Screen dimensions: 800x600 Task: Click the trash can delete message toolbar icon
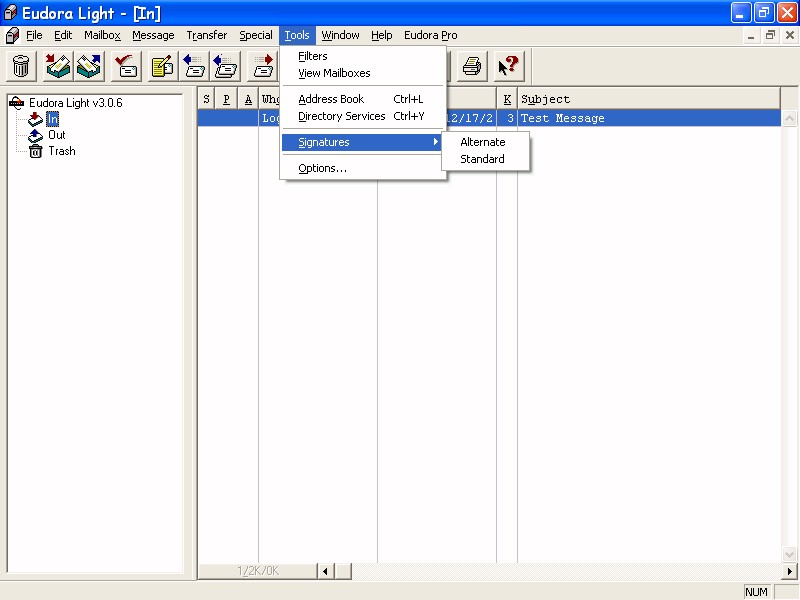tap(21, 66)
